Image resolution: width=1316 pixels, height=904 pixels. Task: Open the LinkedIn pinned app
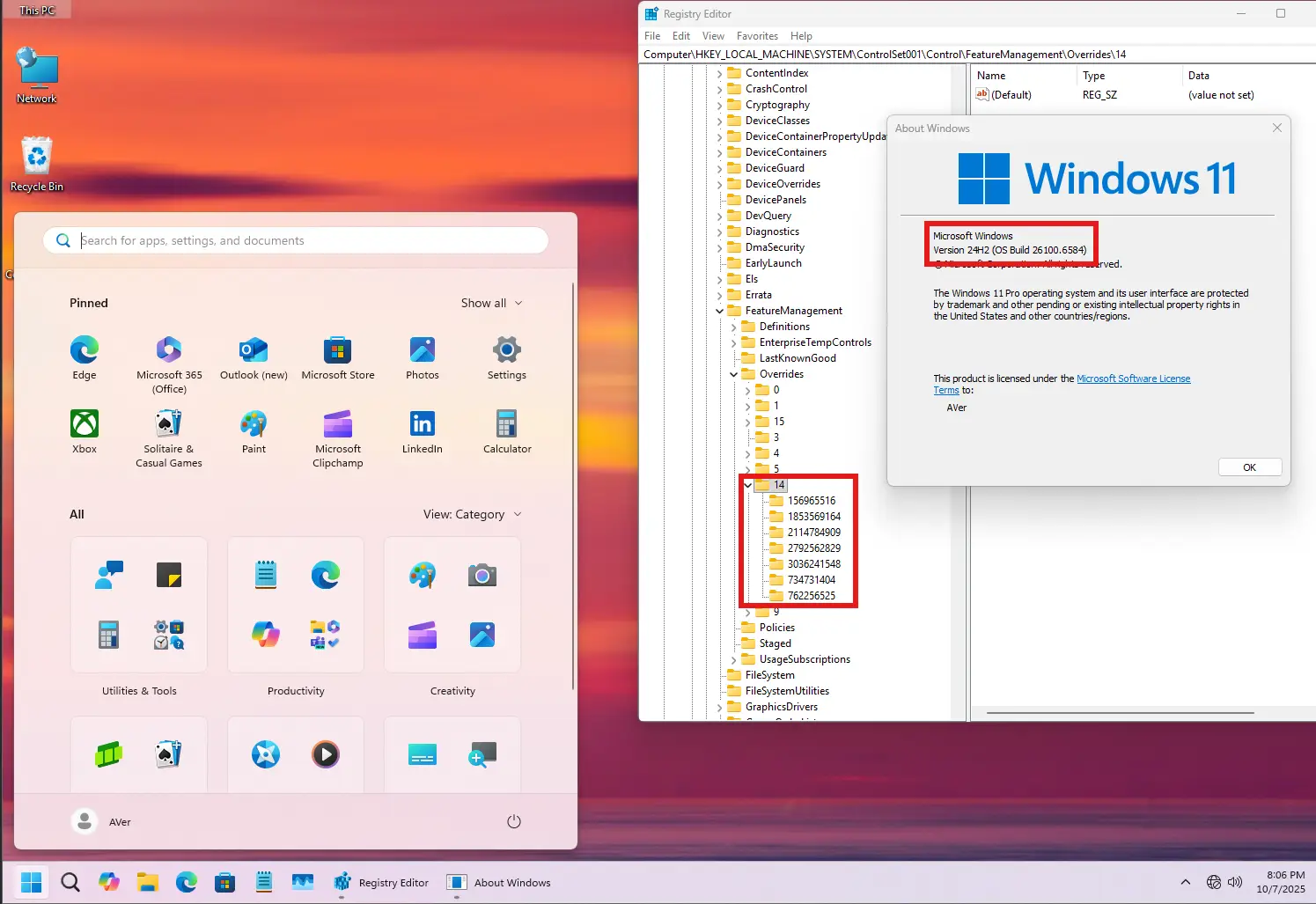click(x=423, y=432)
